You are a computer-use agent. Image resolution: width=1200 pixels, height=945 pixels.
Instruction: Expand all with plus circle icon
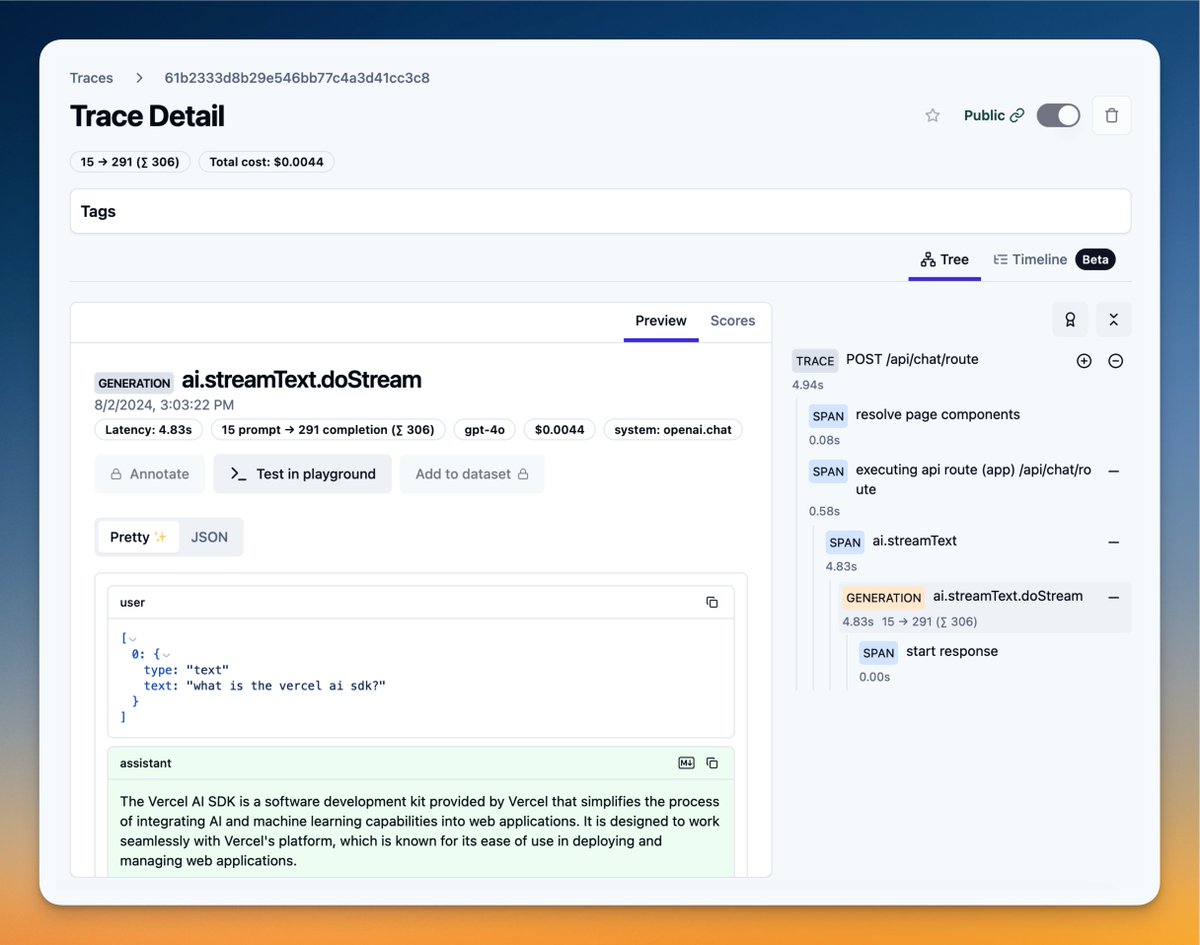coord(1084,361)
